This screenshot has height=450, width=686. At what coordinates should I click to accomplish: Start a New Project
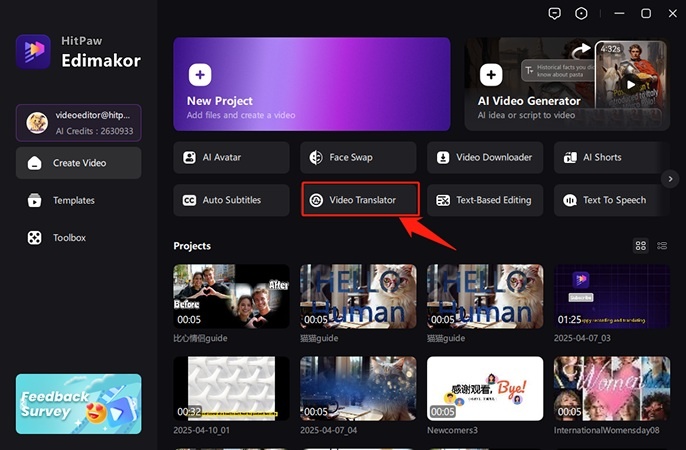pyautogui.click(x=312, y=84)
